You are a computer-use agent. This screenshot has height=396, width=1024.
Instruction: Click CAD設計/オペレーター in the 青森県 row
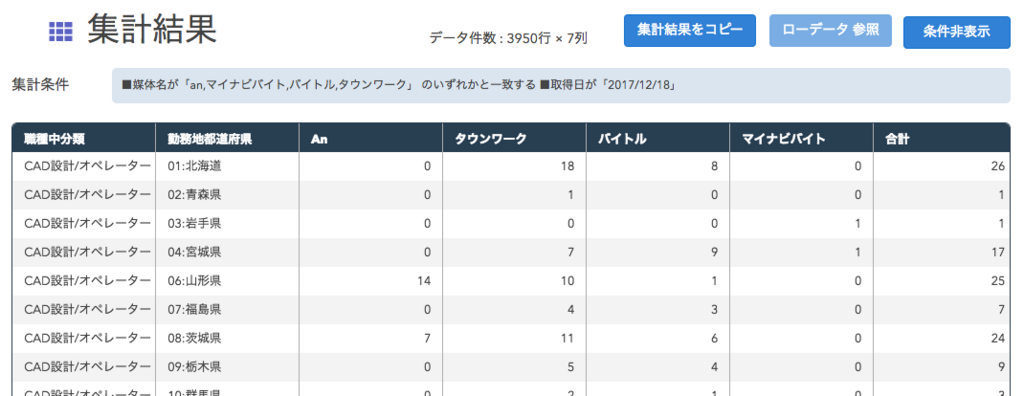(88, 195)
